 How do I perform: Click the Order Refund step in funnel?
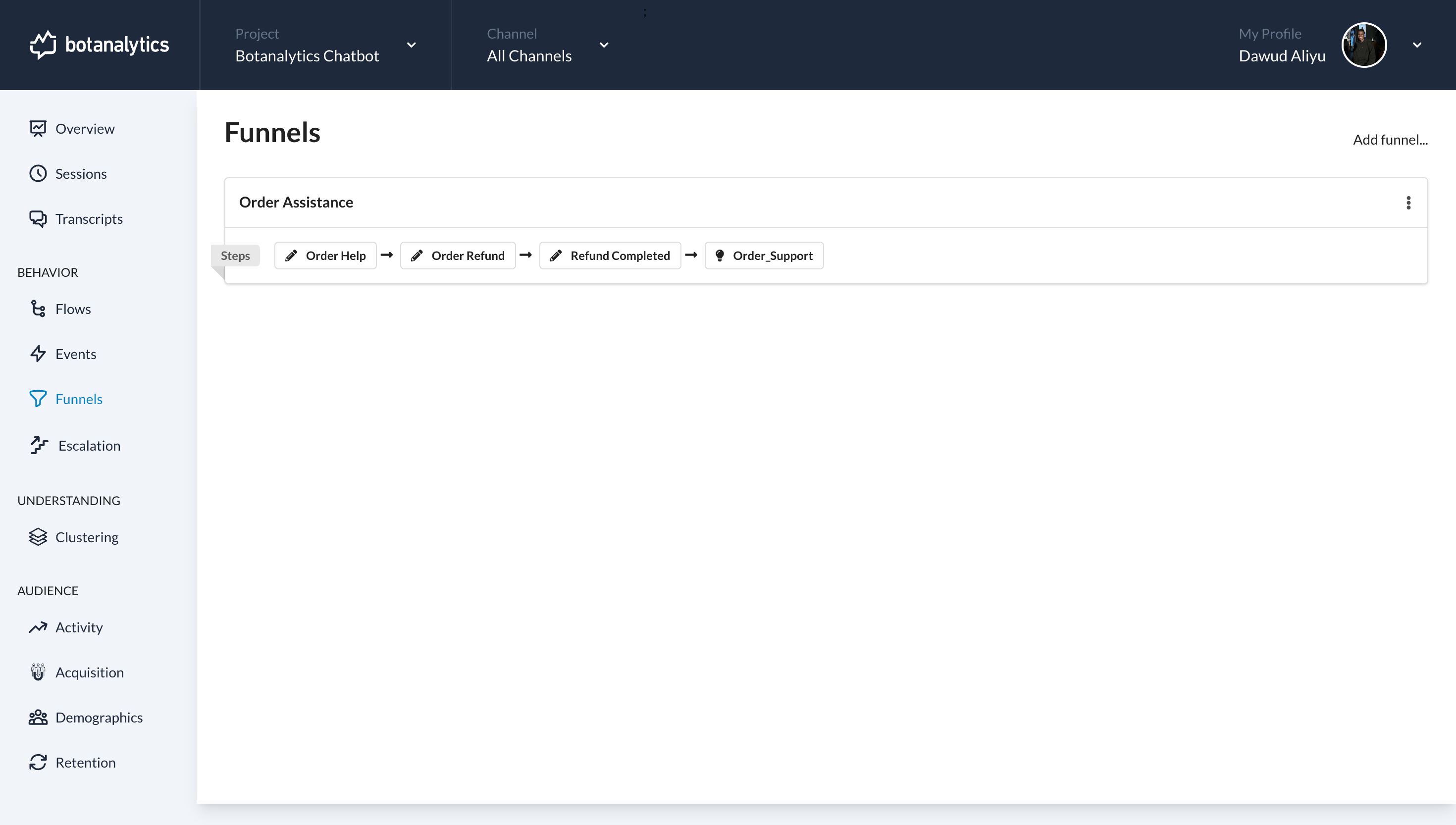click(x=468, y=255)
